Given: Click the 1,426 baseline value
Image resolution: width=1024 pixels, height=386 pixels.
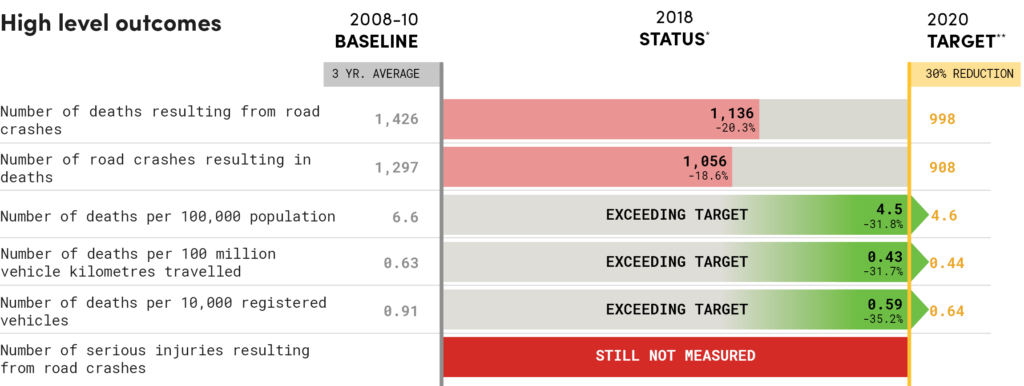Looking at the screenshot, I should 396,119.
